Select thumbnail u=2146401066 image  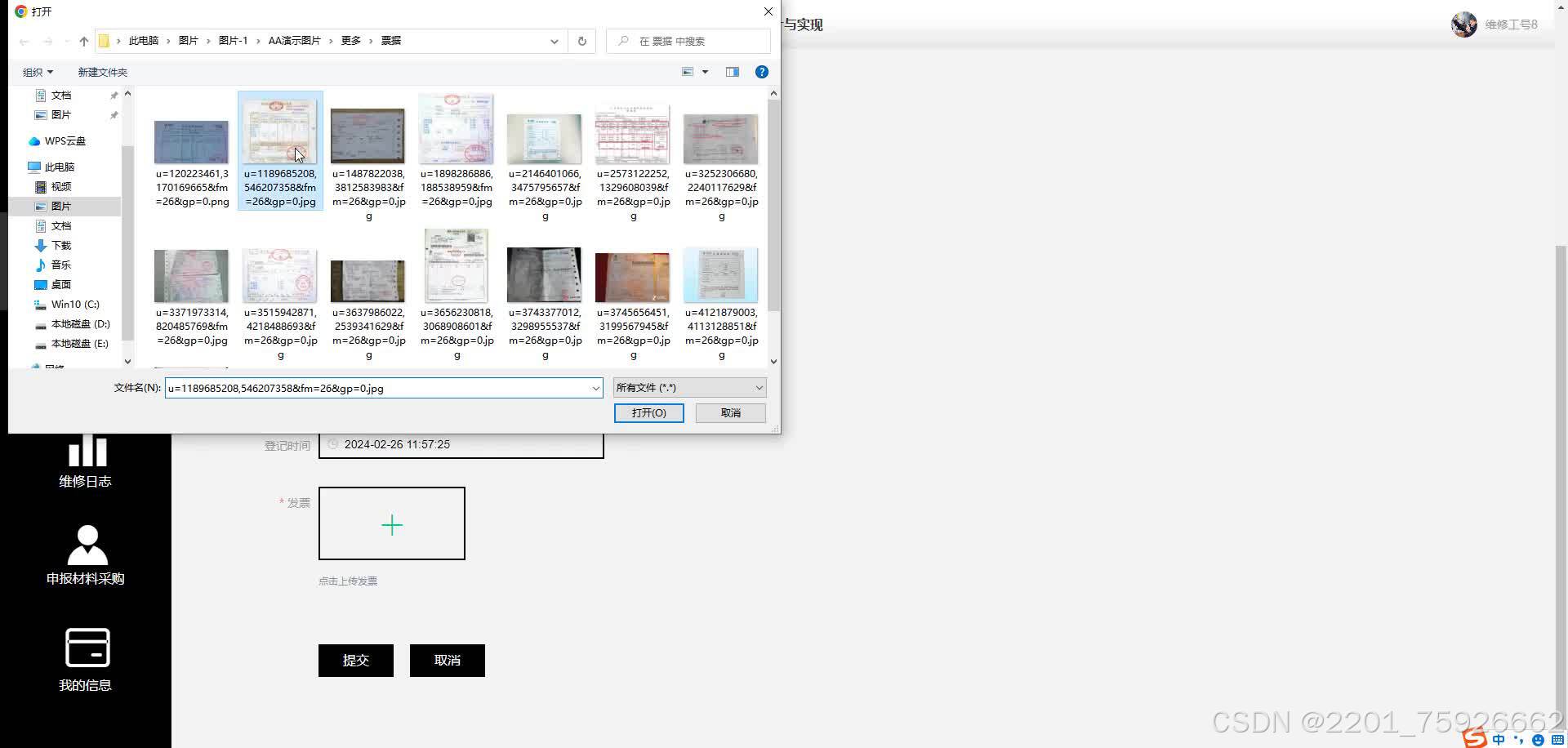pyautogui.click(x=545, y=139)
